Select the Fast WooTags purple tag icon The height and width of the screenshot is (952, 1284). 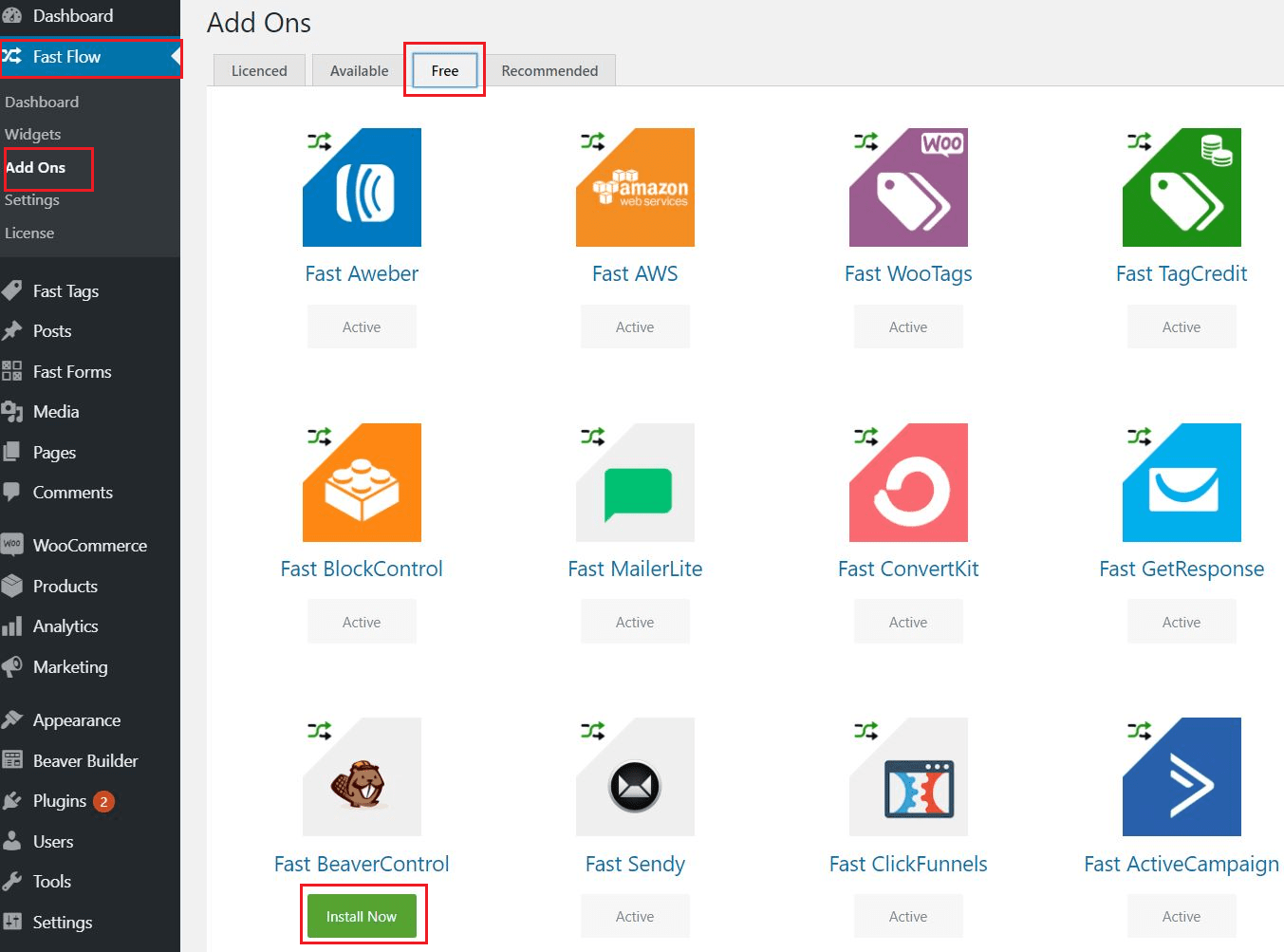click(x=908, y=187)
